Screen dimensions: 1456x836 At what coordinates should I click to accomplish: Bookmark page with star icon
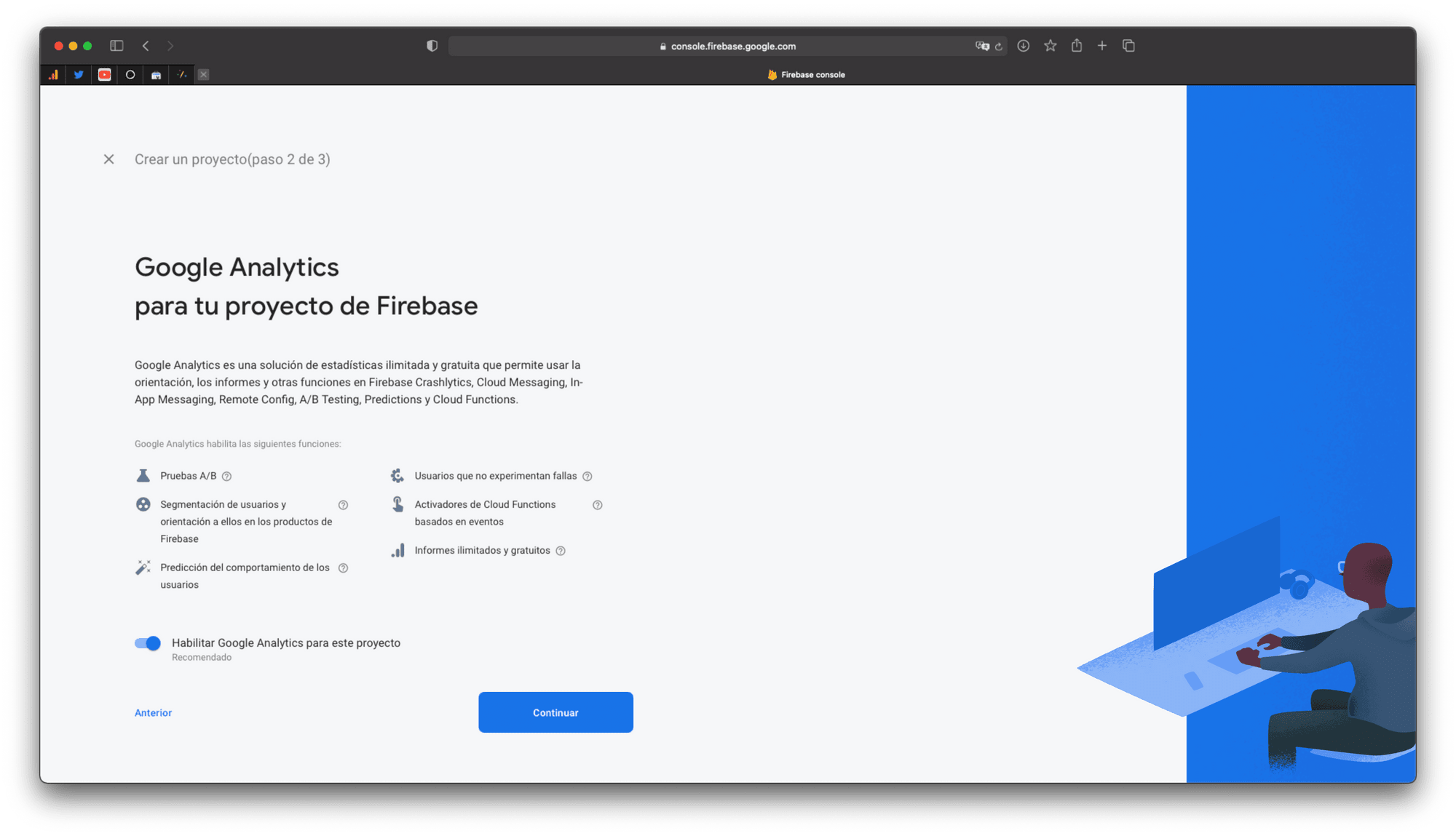click(x=1050, y=46)
